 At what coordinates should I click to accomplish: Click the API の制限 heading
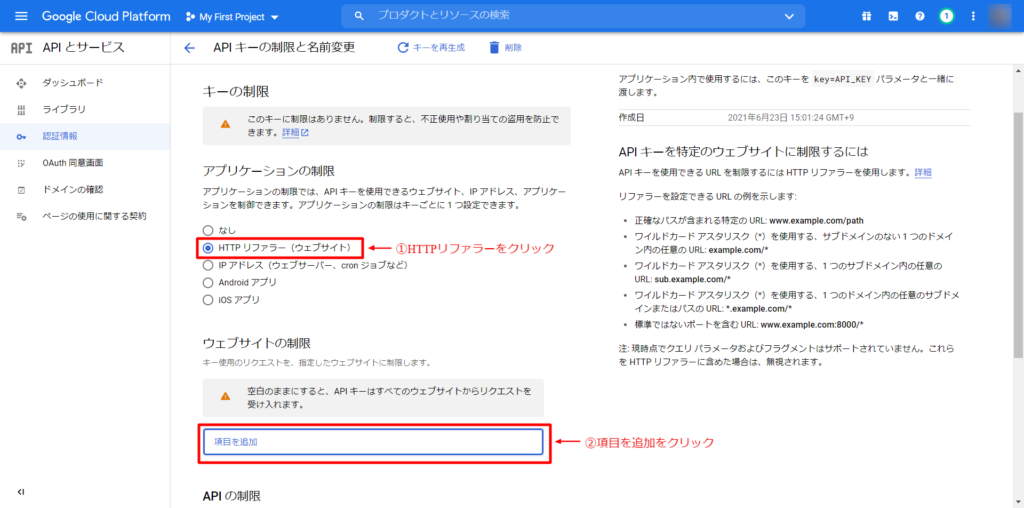click(x=231, y=496)
